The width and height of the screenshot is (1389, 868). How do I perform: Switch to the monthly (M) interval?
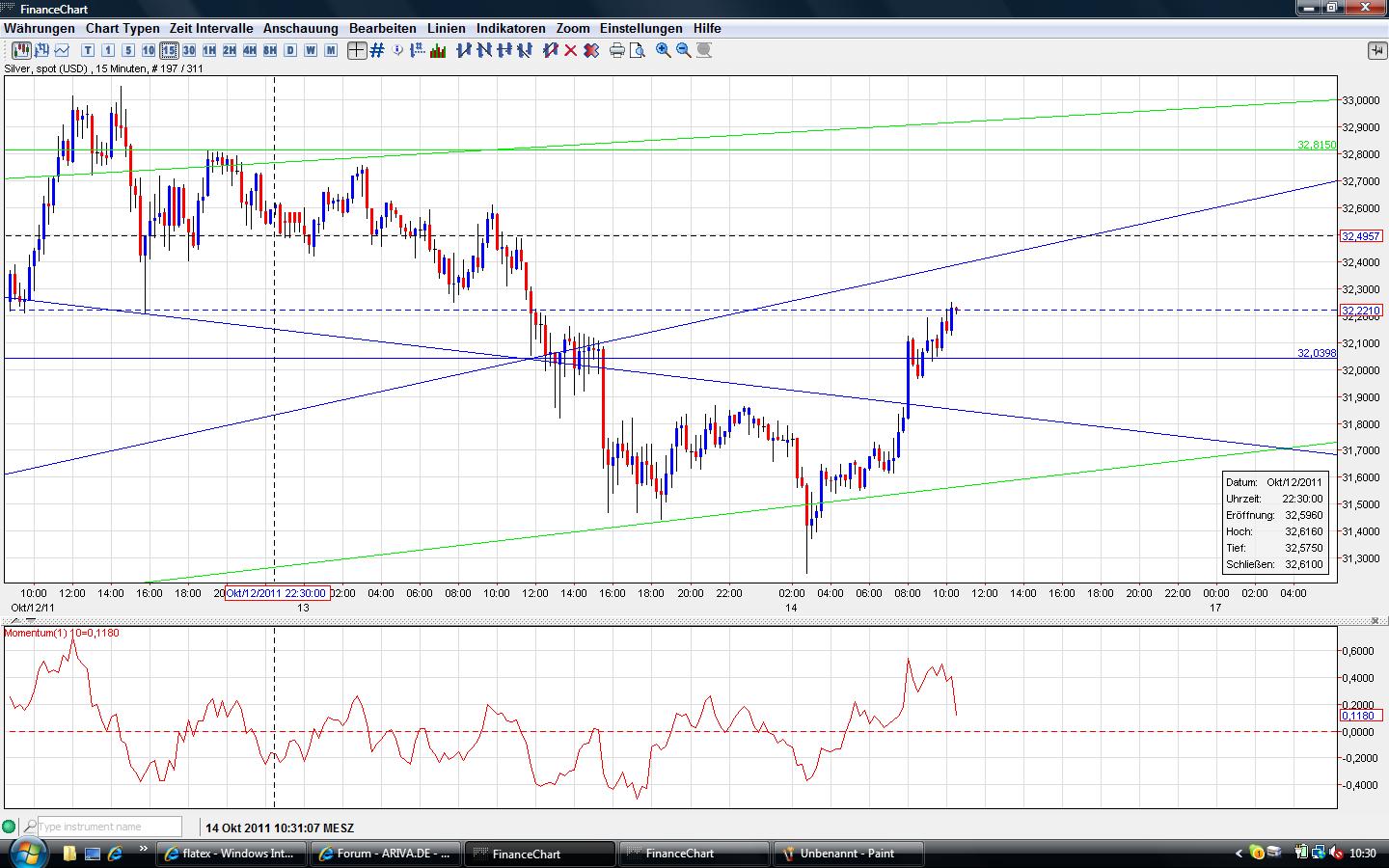331,50
